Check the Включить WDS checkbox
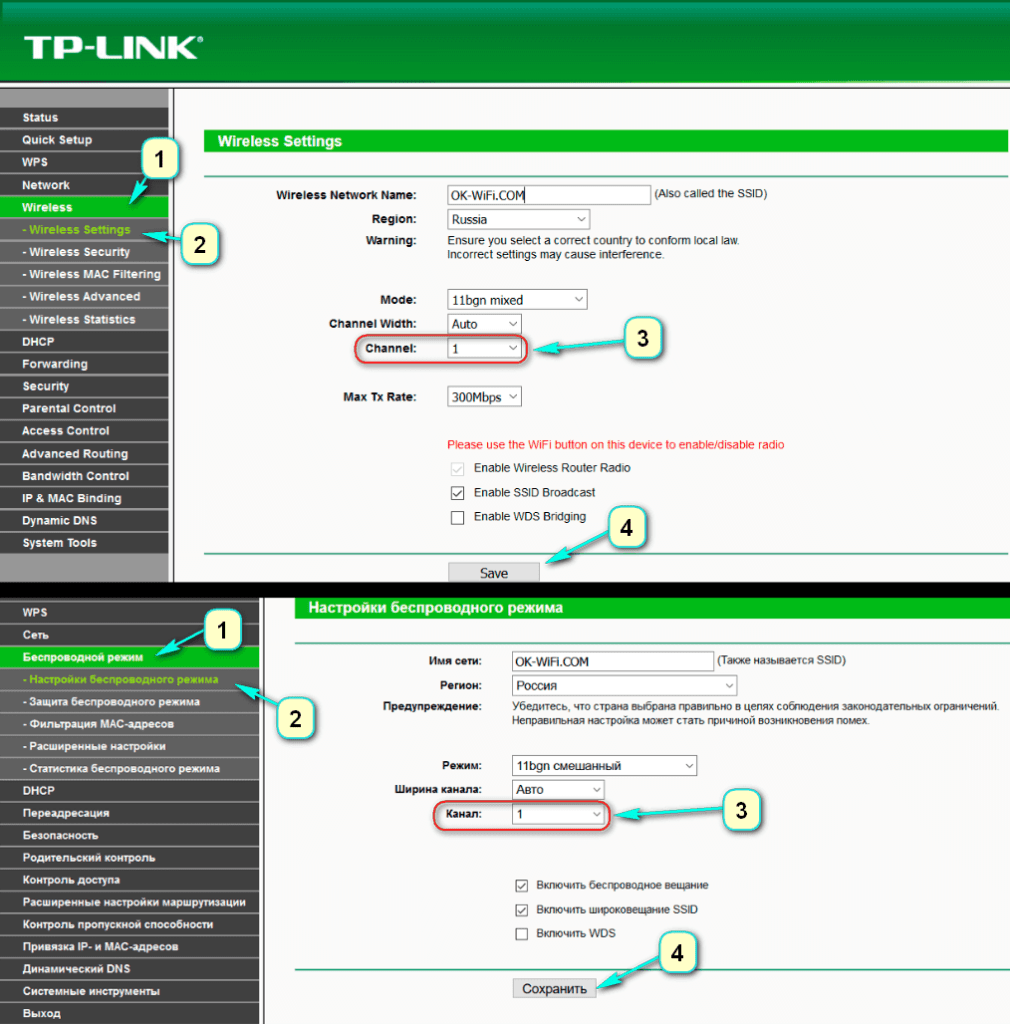Viewport: 1010px width, 1024px height. 521,934
